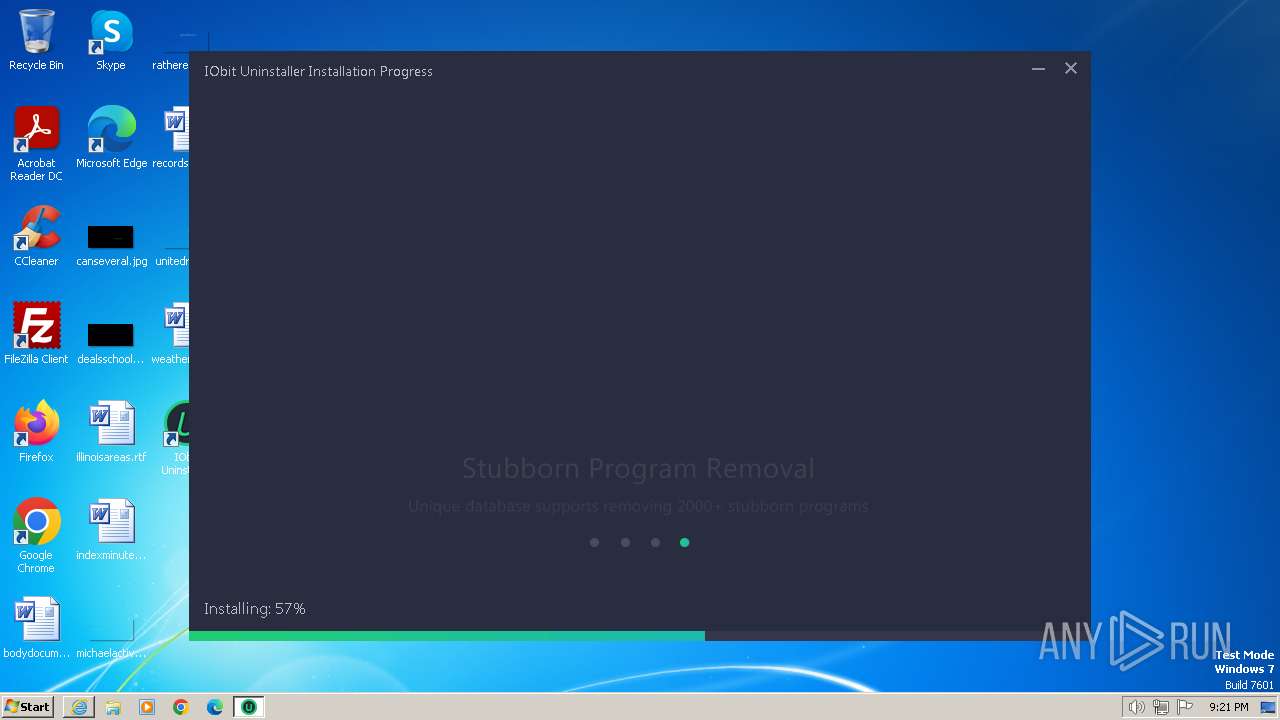This screenshot has height=720, width=1280.
Task: Open Firefox desktop shortcut
Action: tap(36, 432)
